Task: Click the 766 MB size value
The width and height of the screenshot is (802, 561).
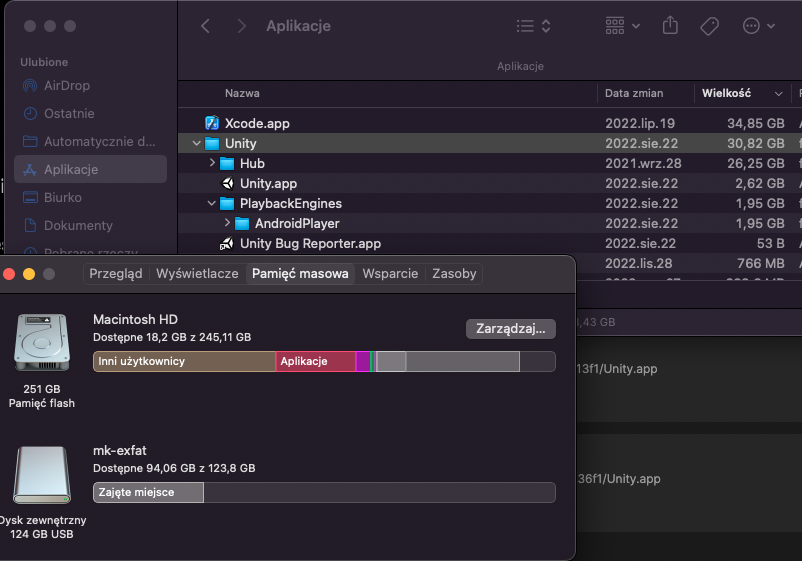Action: [x=761, y=263]
